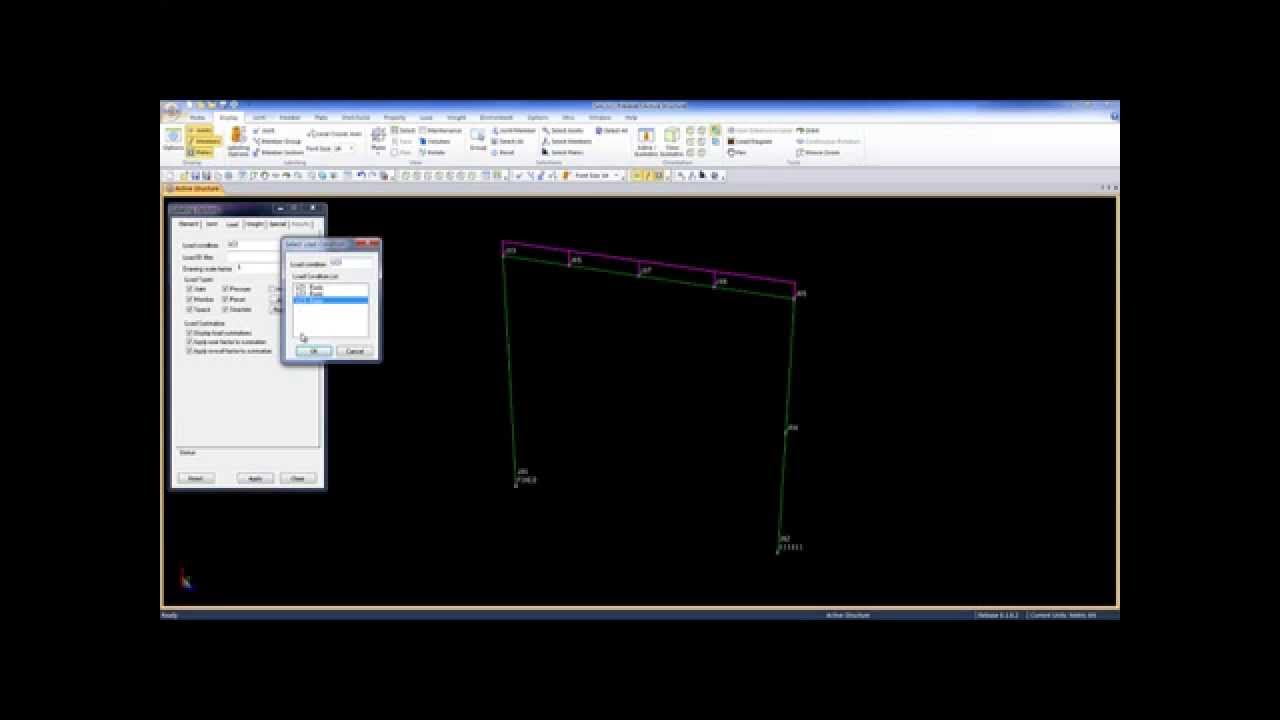Image resolution: width=1280 pixels, height=720 pixels.
Task: Toggle Display load summations checkbox
Action: click(189, 333)
